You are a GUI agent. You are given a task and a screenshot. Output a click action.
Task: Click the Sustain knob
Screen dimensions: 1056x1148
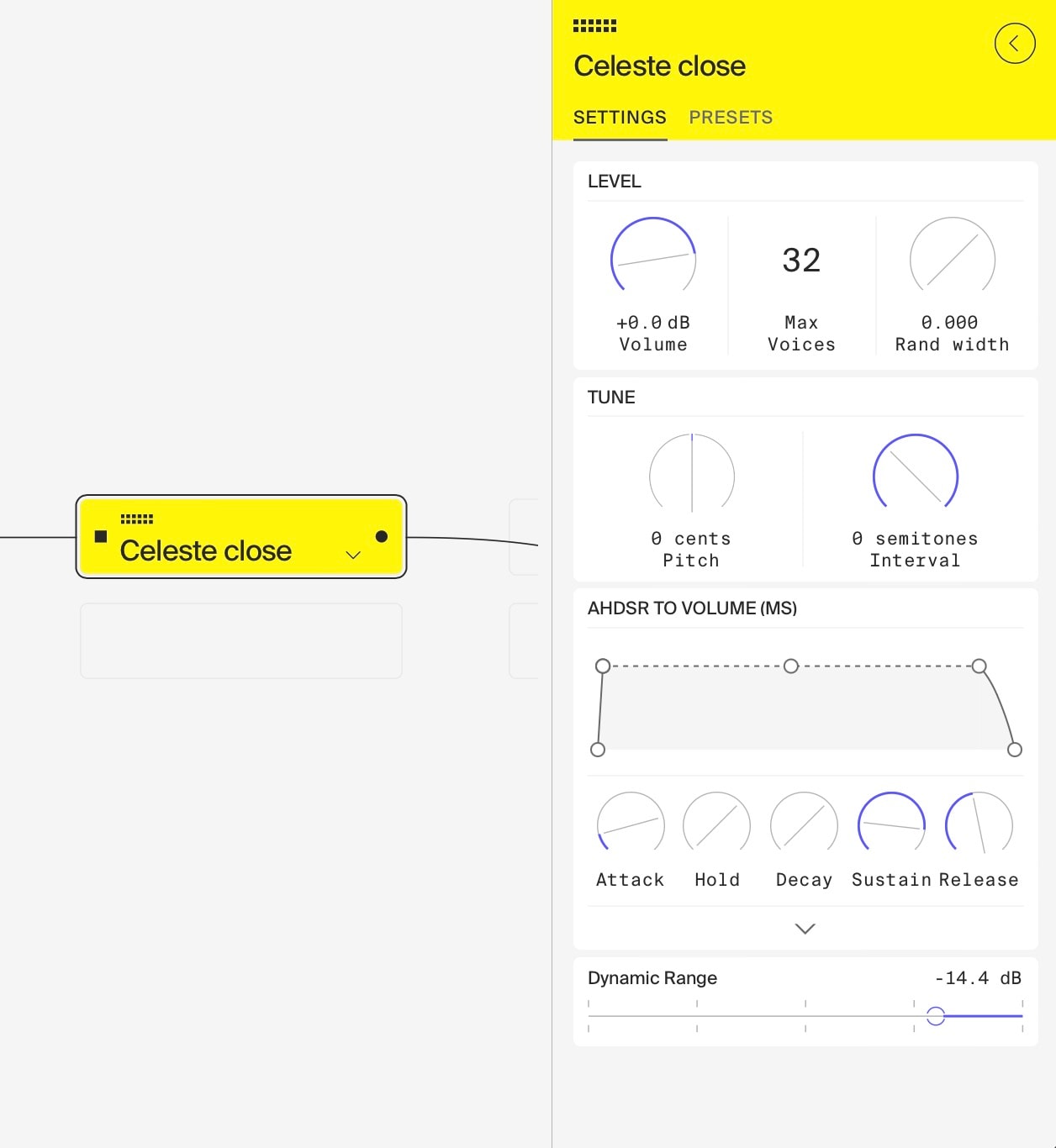[891, 825]
